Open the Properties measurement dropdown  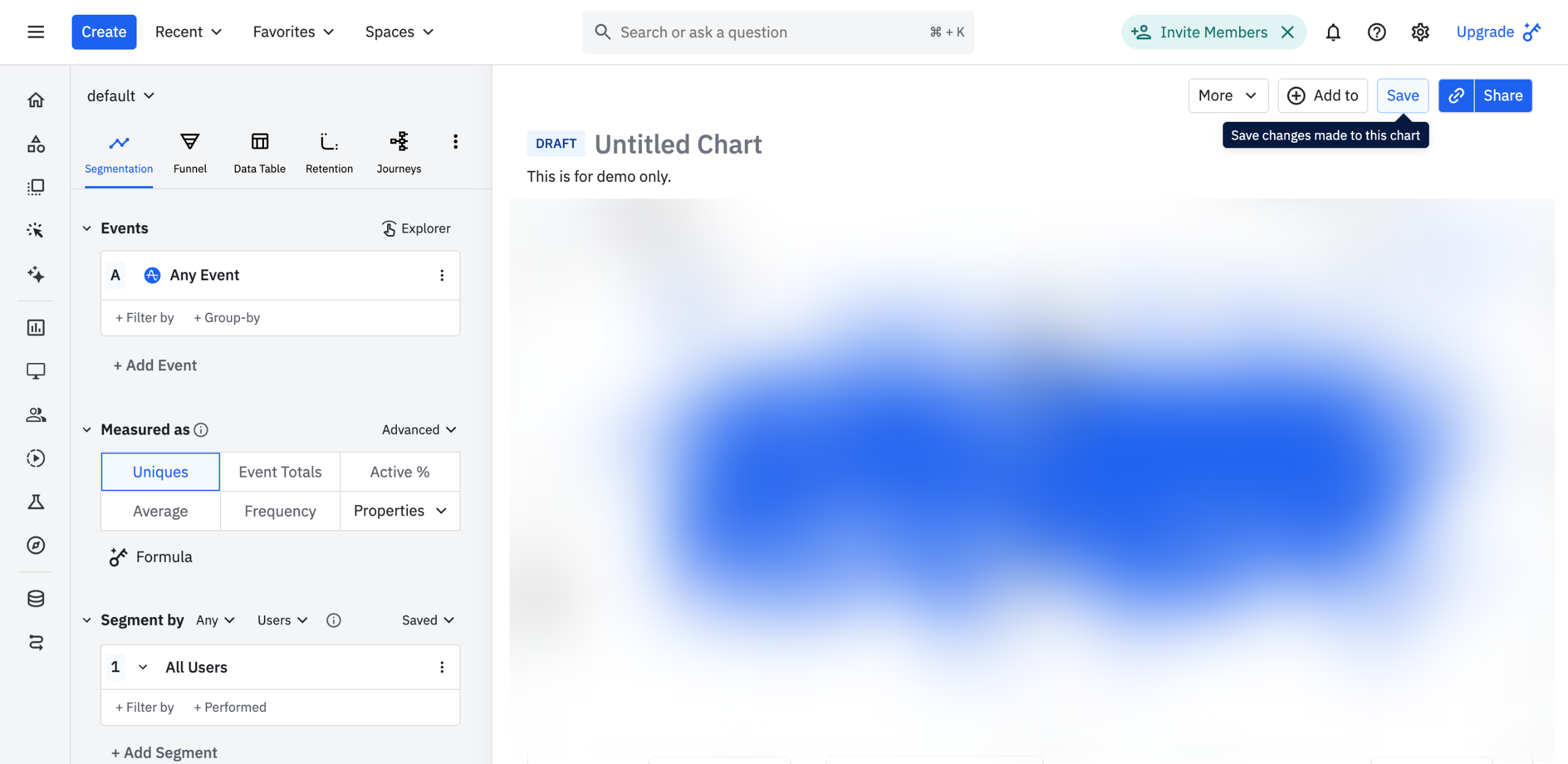click(399, 511)
